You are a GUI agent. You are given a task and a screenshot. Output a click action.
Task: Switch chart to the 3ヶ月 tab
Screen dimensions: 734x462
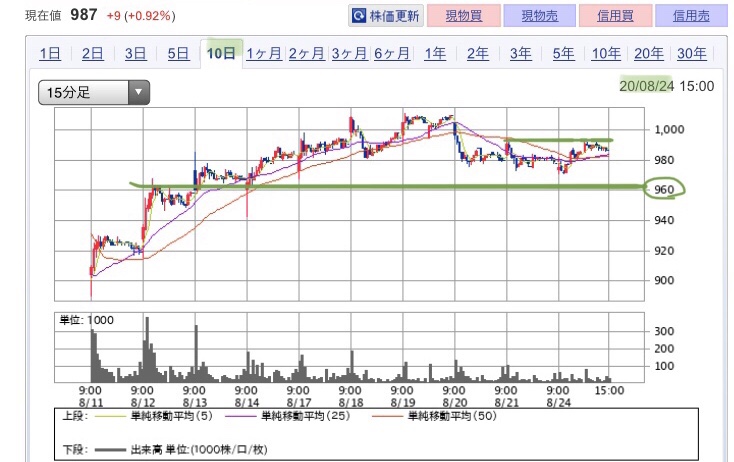point(349,53)
